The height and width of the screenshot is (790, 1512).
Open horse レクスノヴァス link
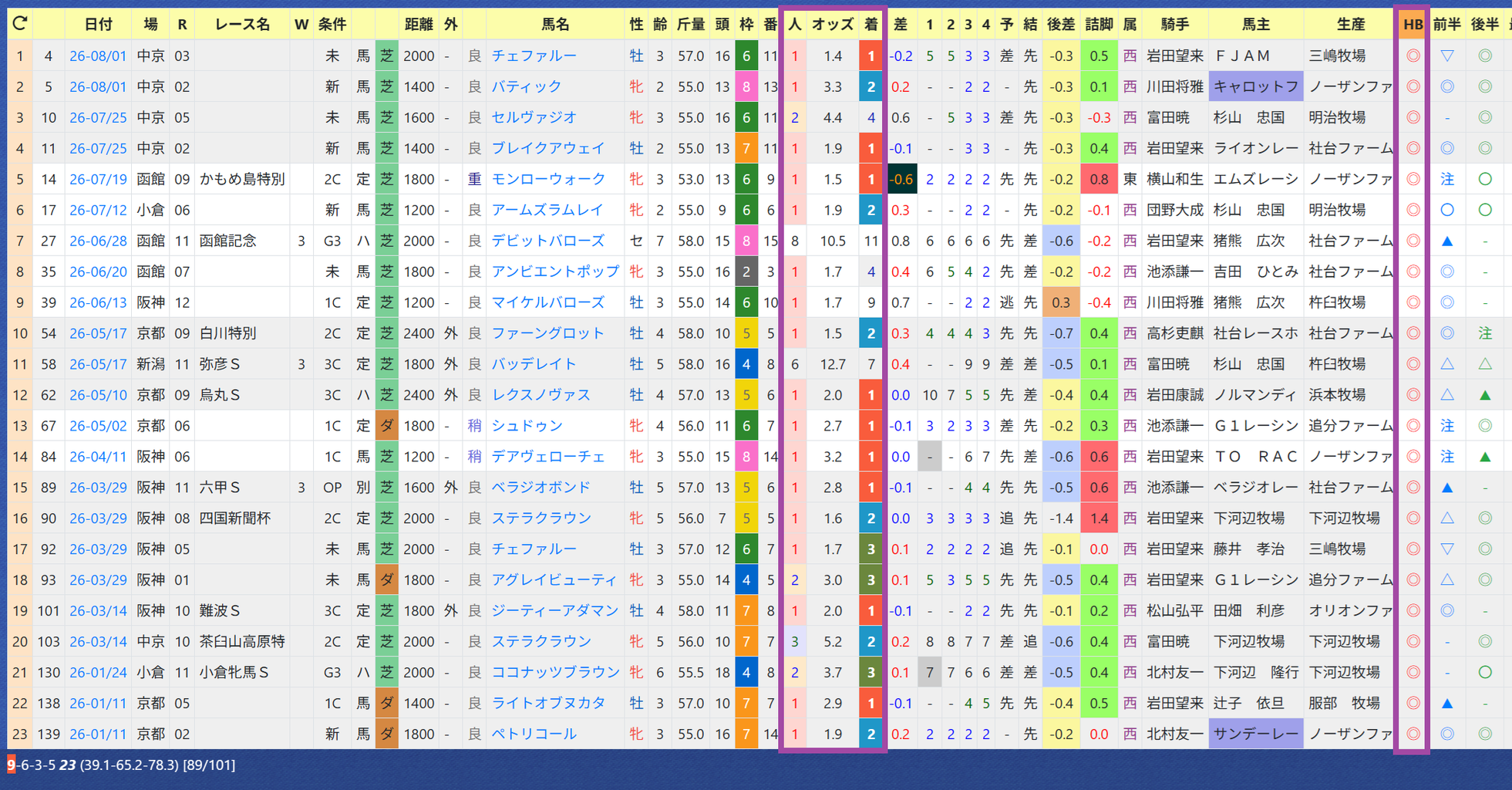(540, 395)
